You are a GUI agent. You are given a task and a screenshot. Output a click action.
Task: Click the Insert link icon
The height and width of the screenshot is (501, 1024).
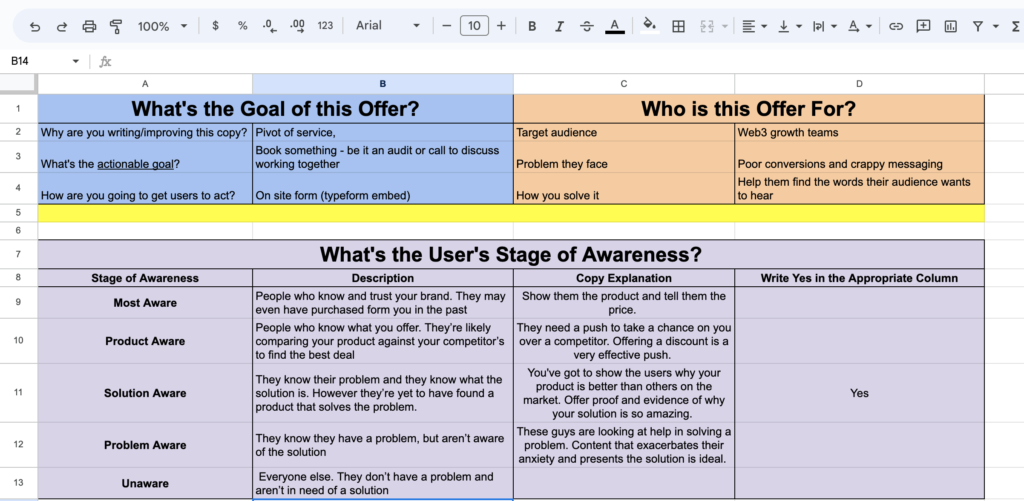tap(896, 26)
